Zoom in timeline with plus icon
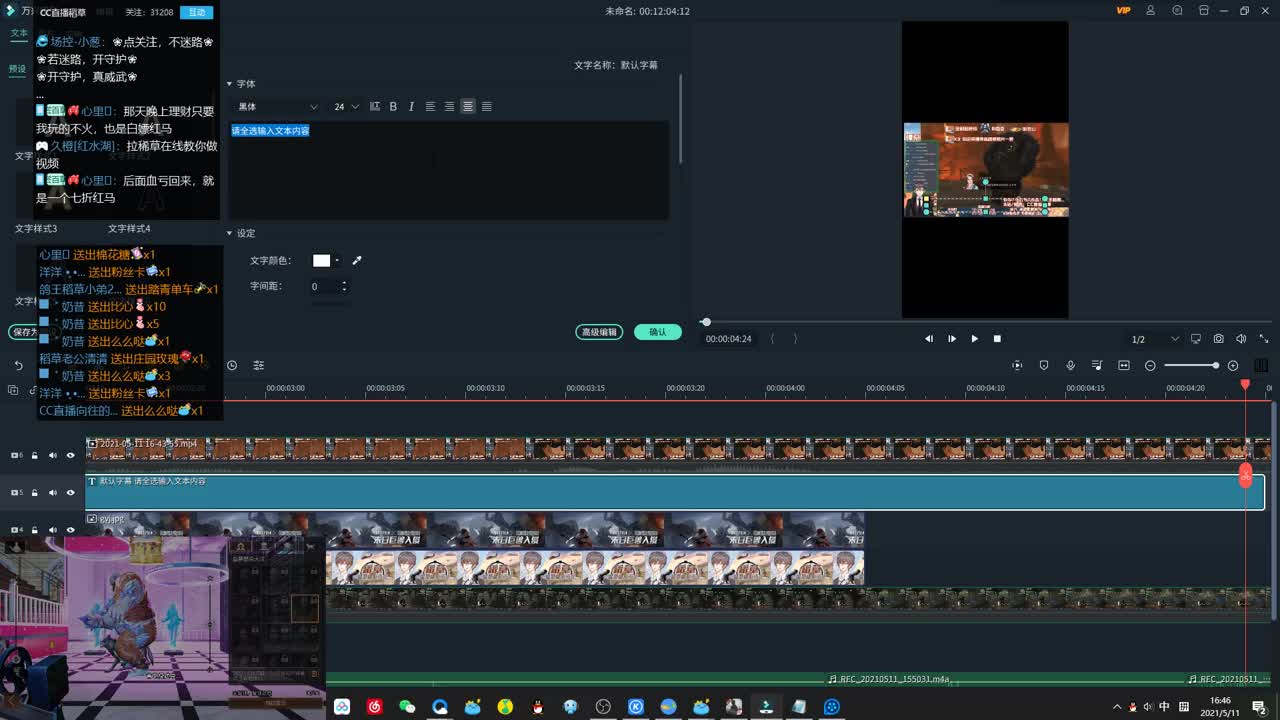1280x720 pixels. pos(1233,366)
